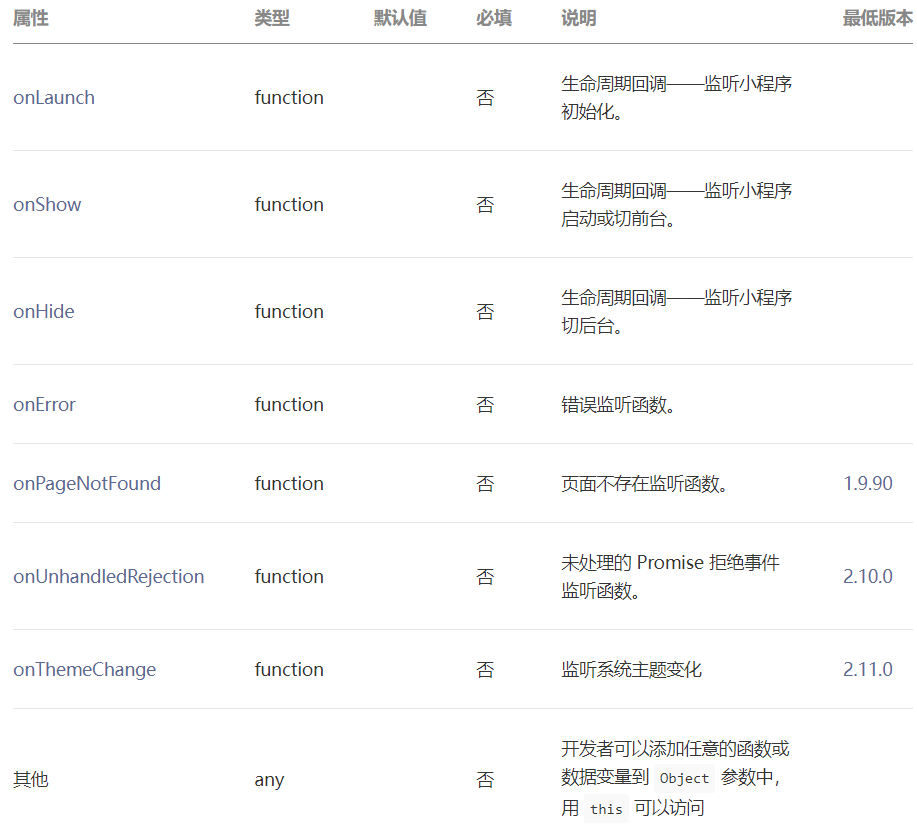Click the description mentioning 切后台
The width and height of the screenshot is (917, 824).
click(677, 312)
